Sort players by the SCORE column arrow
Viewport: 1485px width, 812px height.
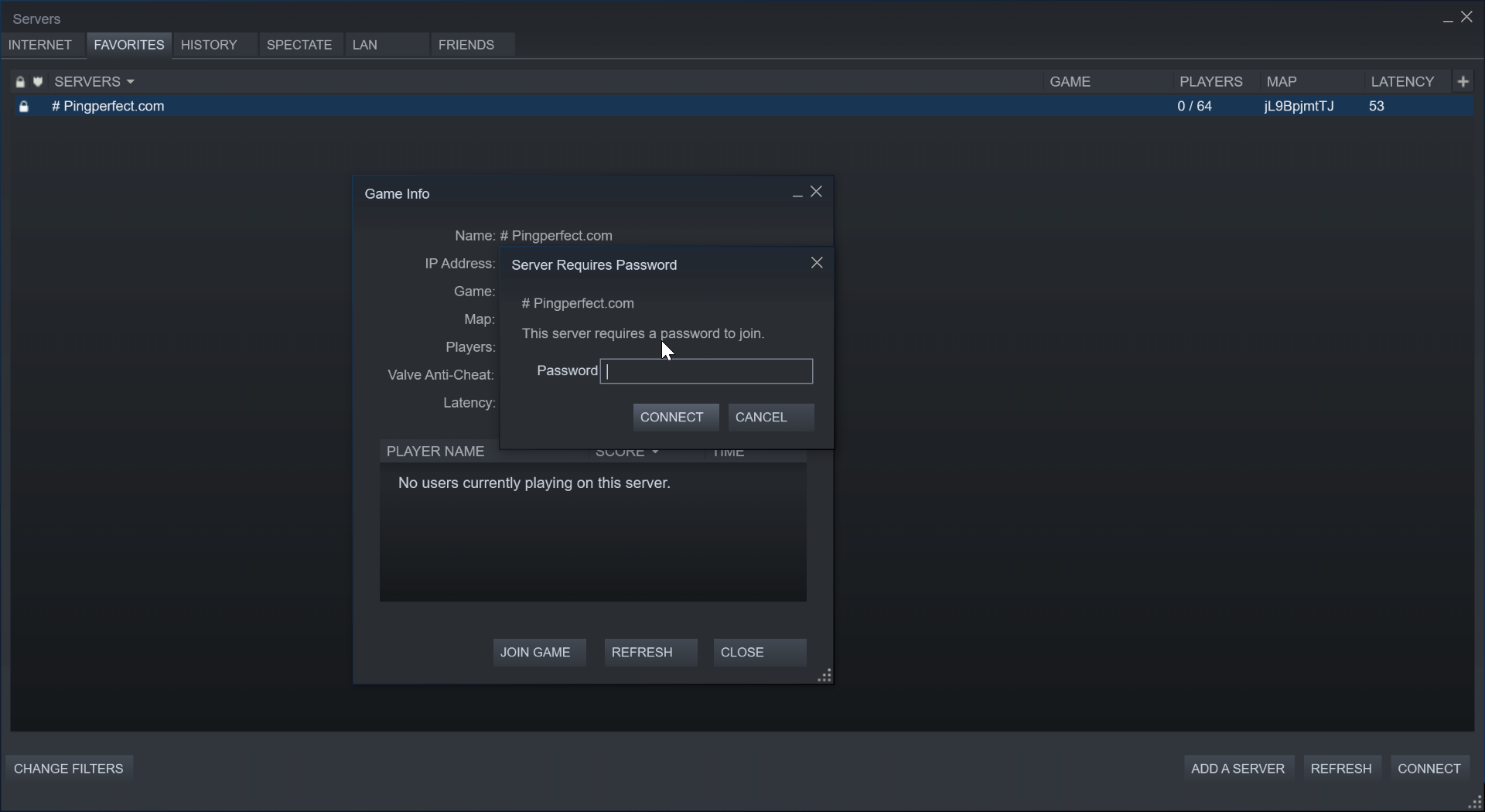[x=654, y=452]
